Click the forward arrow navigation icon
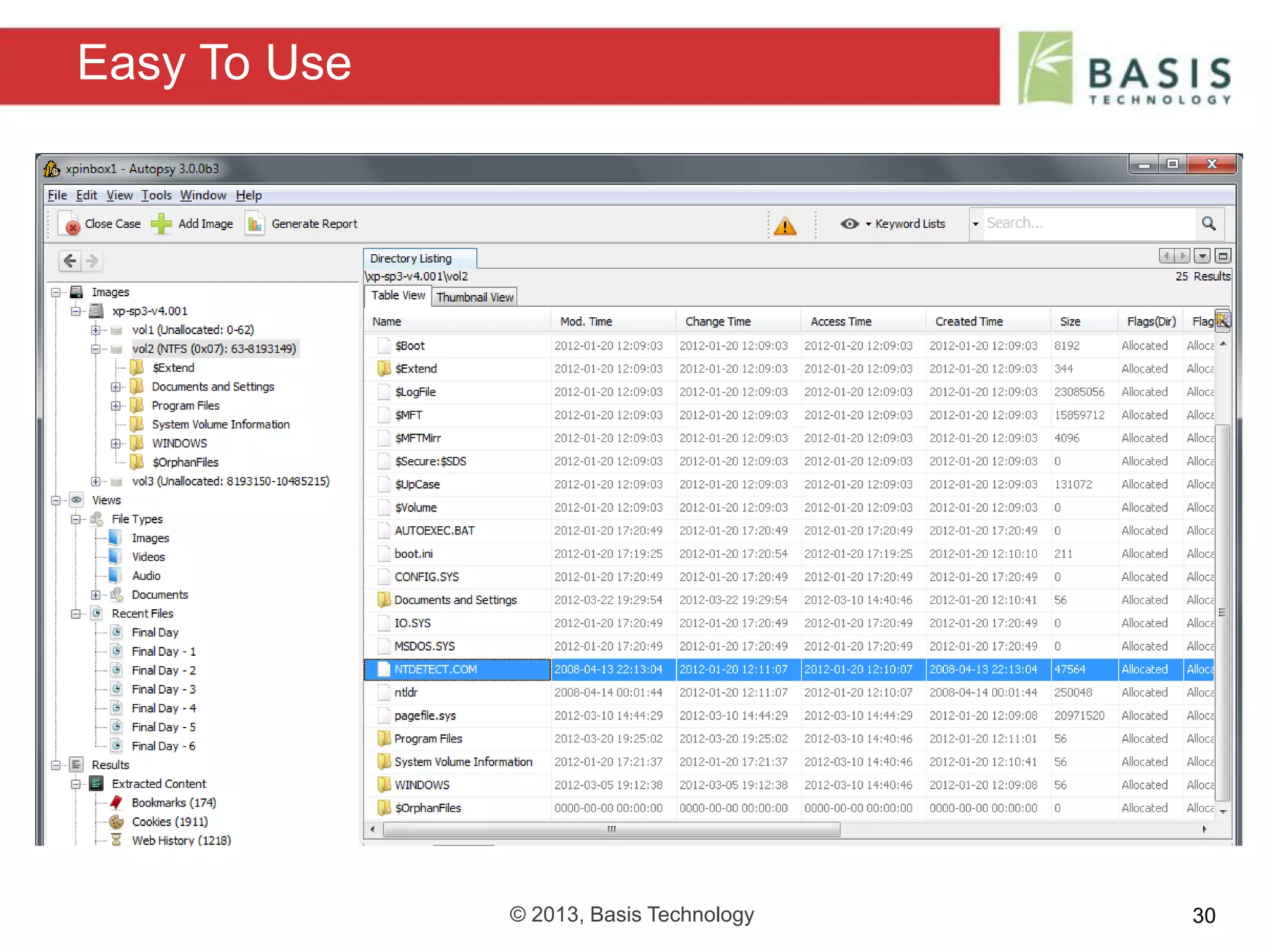The width and height of the screenshot is (1270, 952). click(92, 261)
